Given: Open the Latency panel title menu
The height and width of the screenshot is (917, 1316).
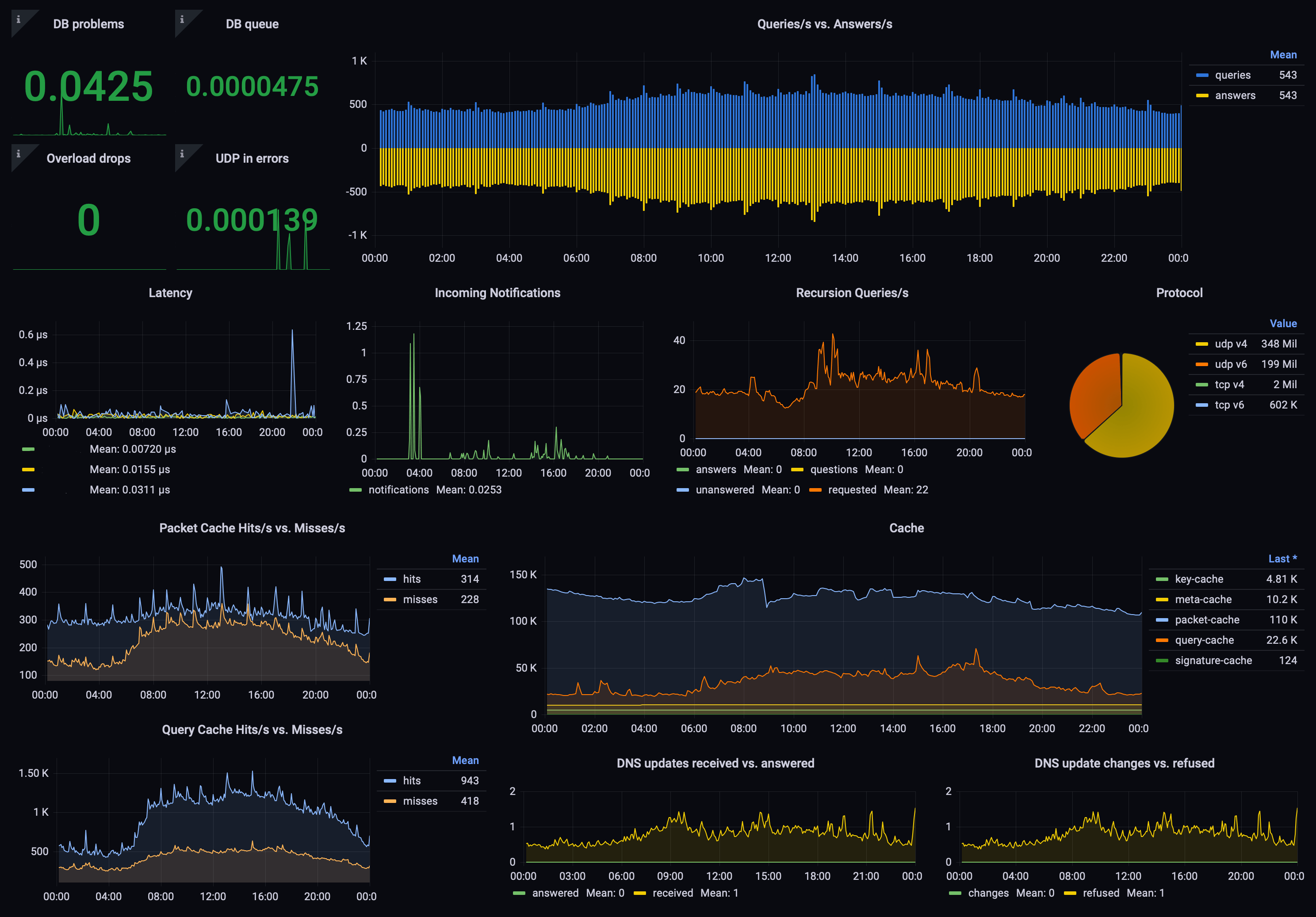Looking at the screenshot, I should 170,293.
